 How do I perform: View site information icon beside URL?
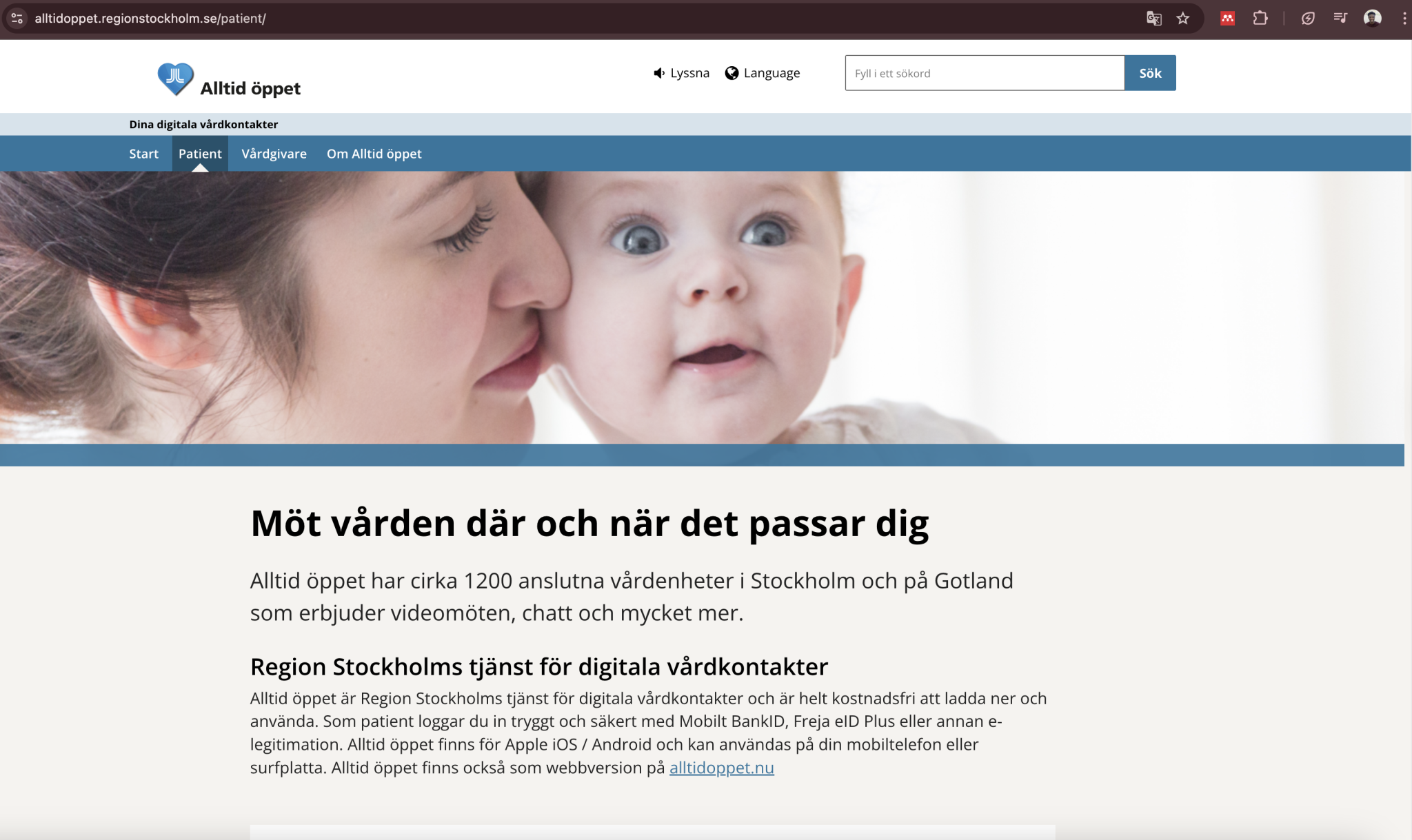pos(17,19)
